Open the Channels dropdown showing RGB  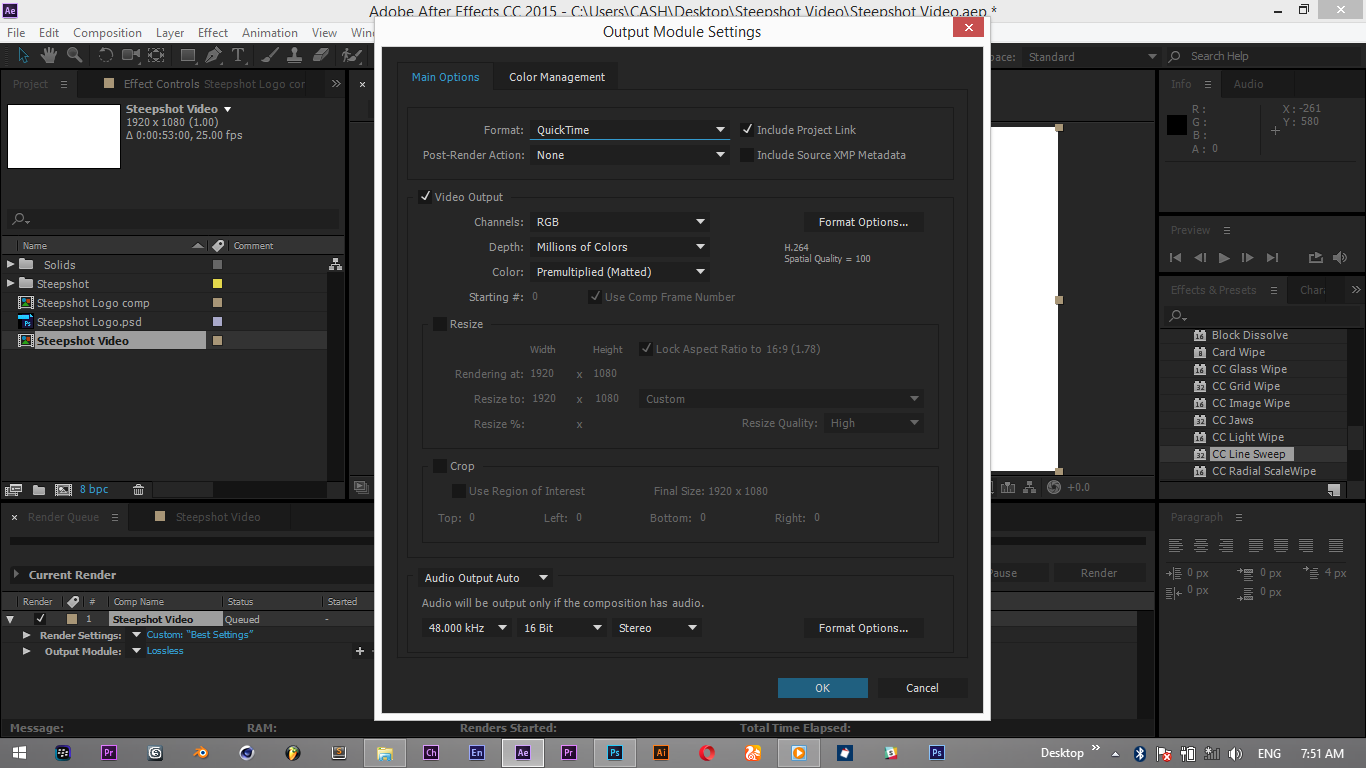(619, 222)
